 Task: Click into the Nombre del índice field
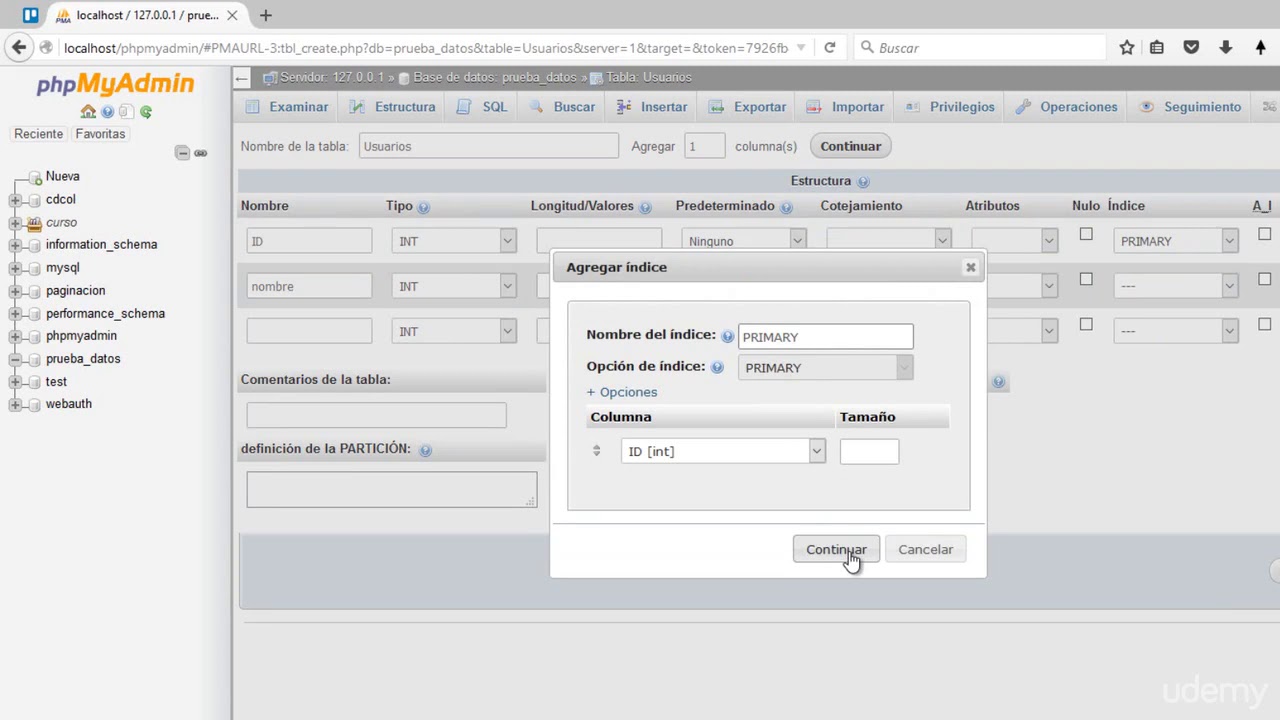click(x=825, y=337)
